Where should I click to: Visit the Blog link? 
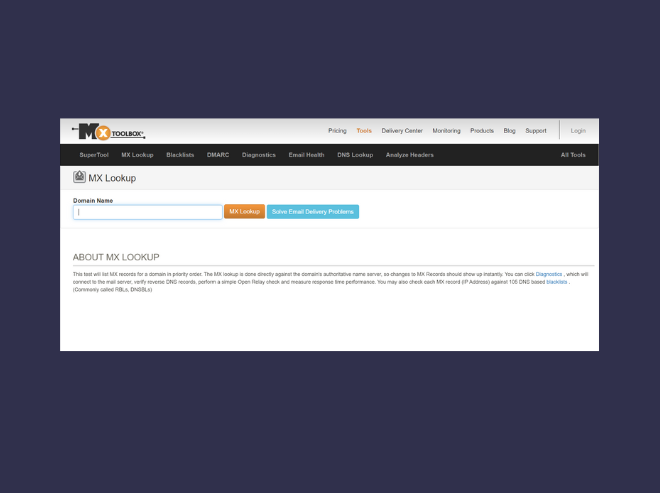pyautogui.click(x=509, y=131)
